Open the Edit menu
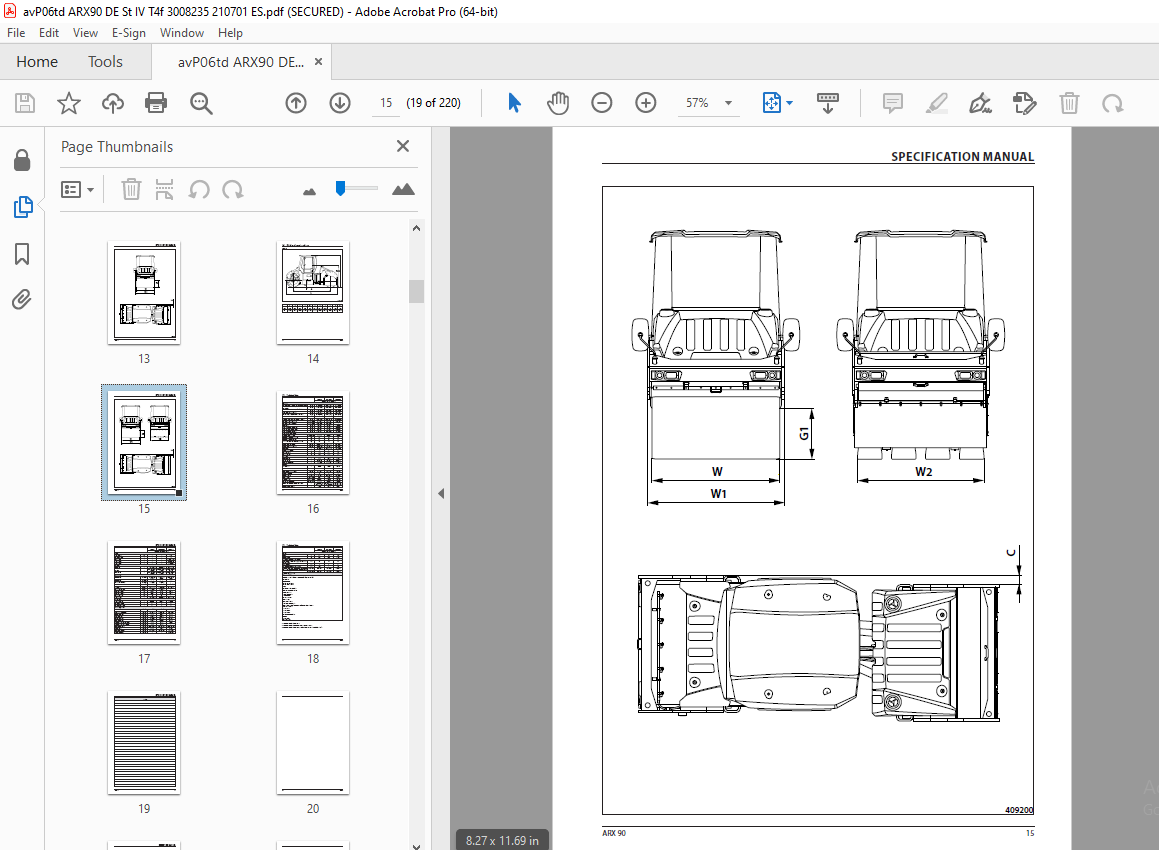 [x=49, y=33]
